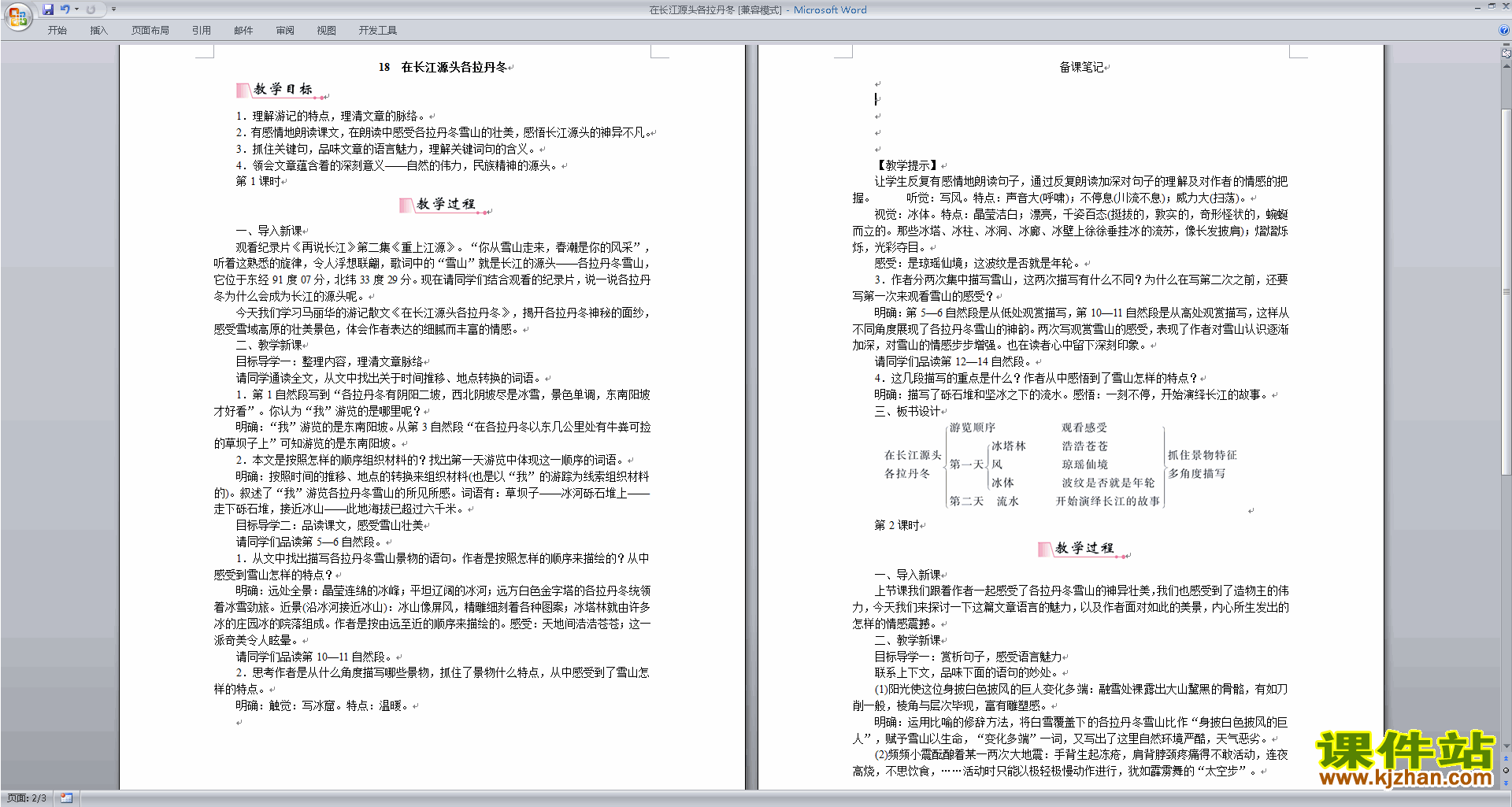The image size is (1512, 807).
Task: Click the vertical scrollbar down arrow
Action: pyautogui.click(x=1506, y=746)
